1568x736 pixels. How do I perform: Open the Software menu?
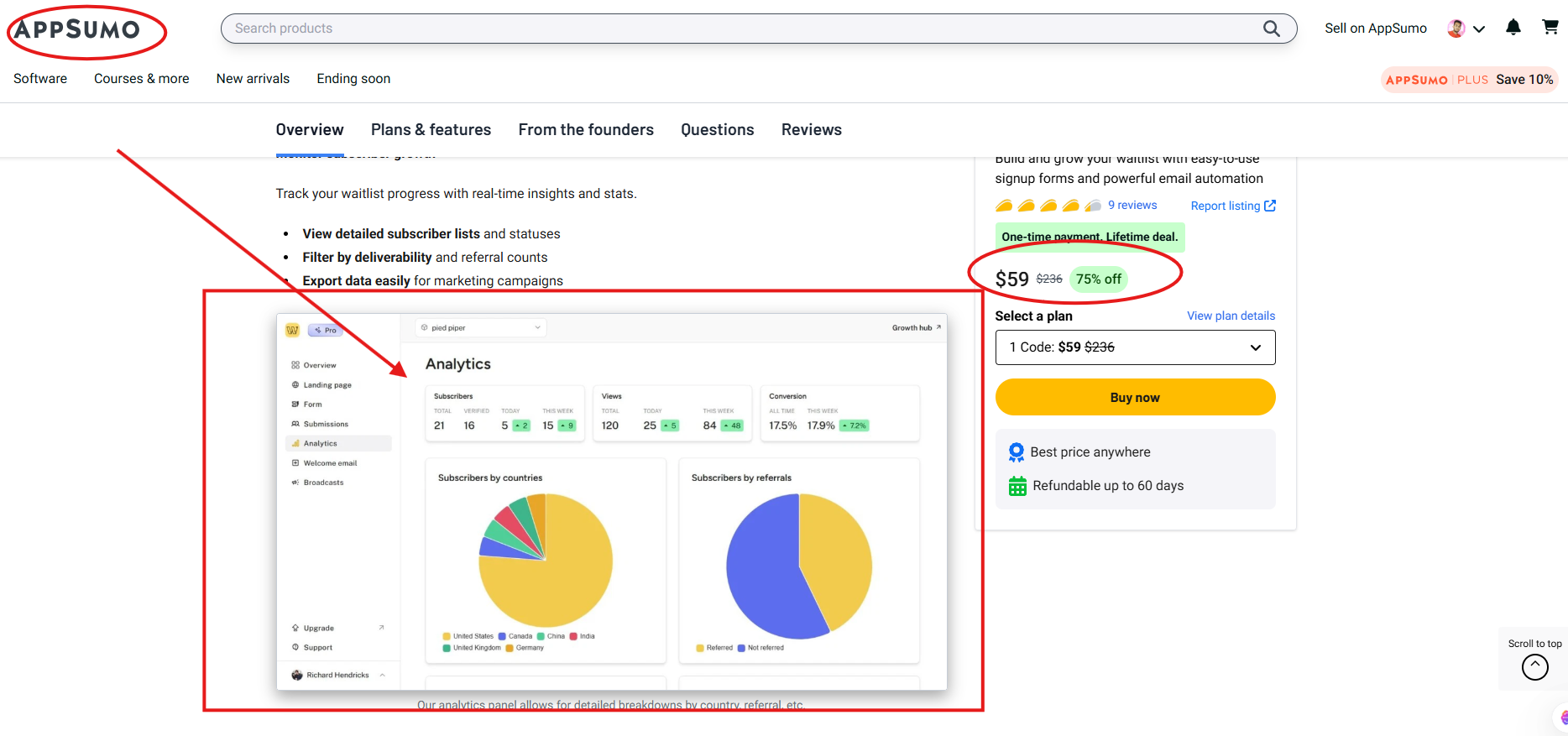coord(40,79)
